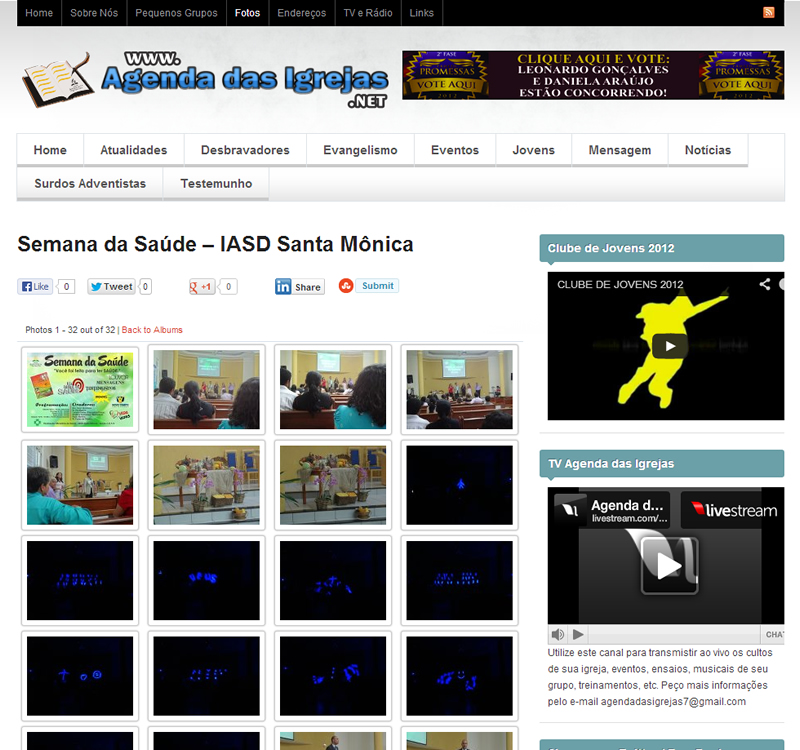800x750 pixels.
Task: Open the Sobre Nós menu item
Action: point(94,13)
